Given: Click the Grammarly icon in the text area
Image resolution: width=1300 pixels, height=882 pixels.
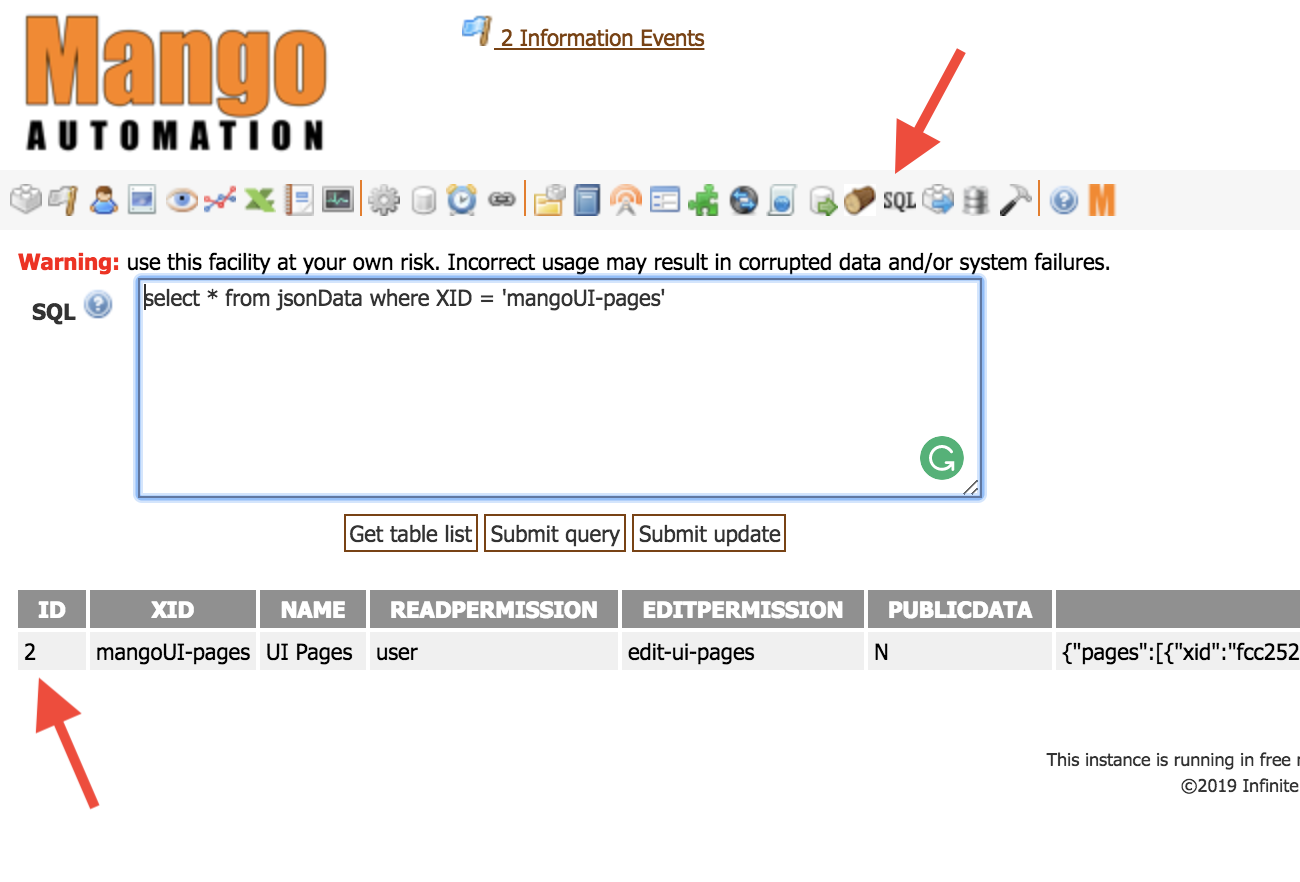Looking at the screenshot, I should (x=942, y=458).
